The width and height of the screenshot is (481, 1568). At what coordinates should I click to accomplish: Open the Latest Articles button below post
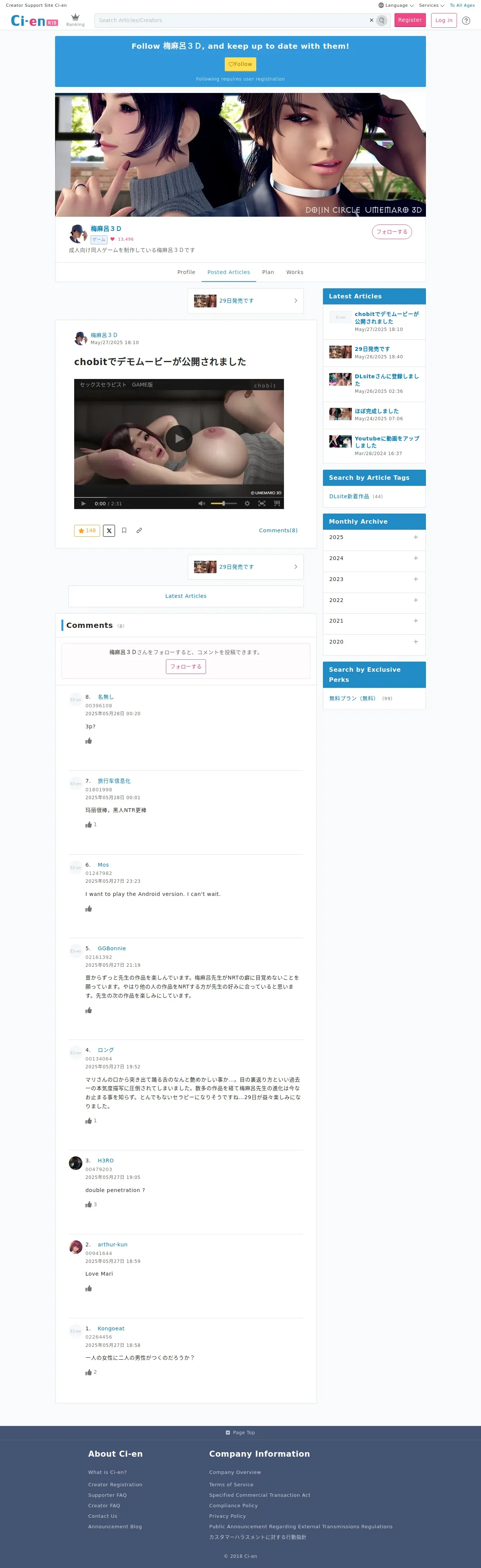186,596
